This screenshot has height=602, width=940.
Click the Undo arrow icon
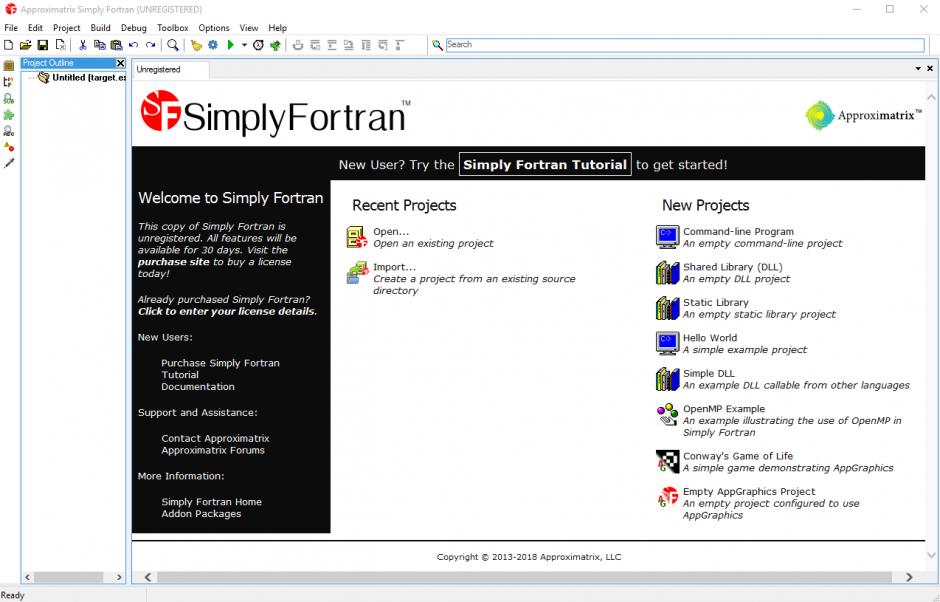tap(133, 45)
